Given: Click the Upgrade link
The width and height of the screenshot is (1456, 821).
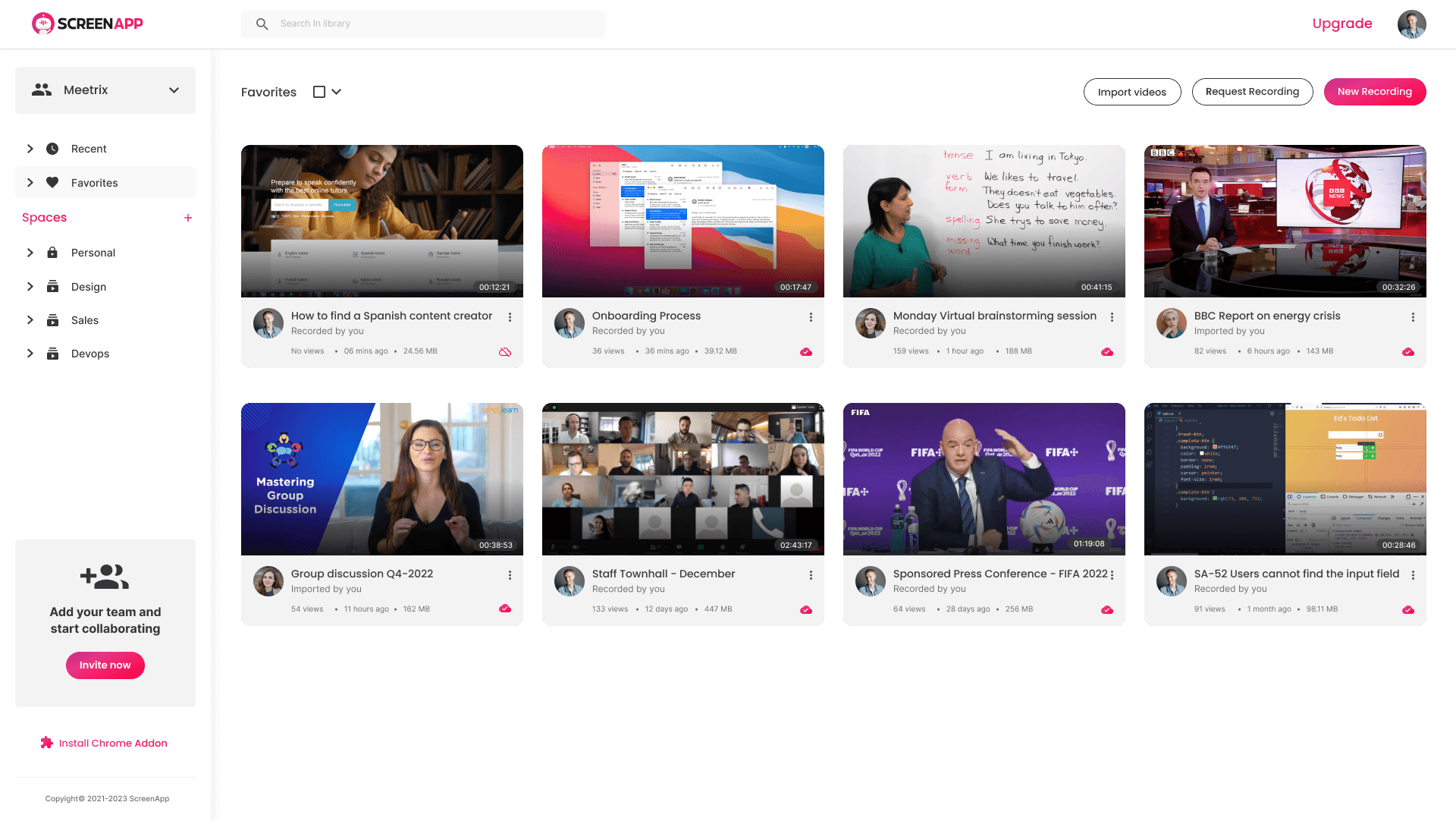Looking at the screenshot, I should click(x=1342, y=24).
